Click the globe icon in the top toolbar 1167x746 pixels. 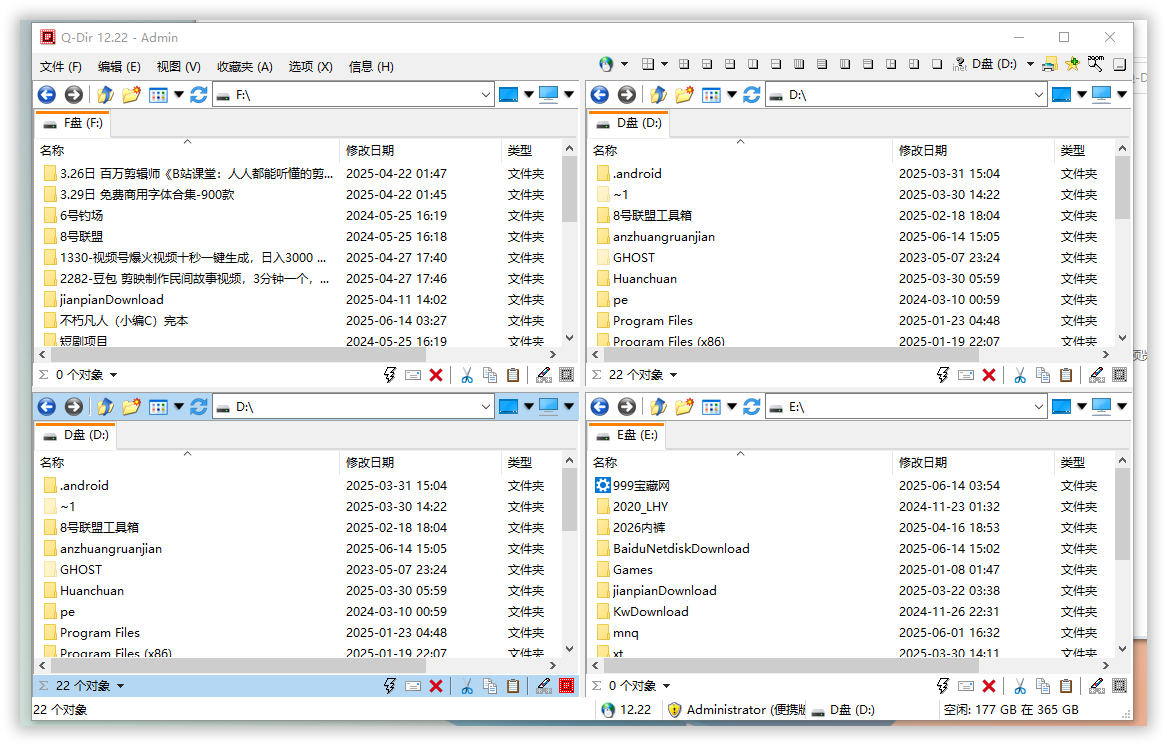(606, 64)
